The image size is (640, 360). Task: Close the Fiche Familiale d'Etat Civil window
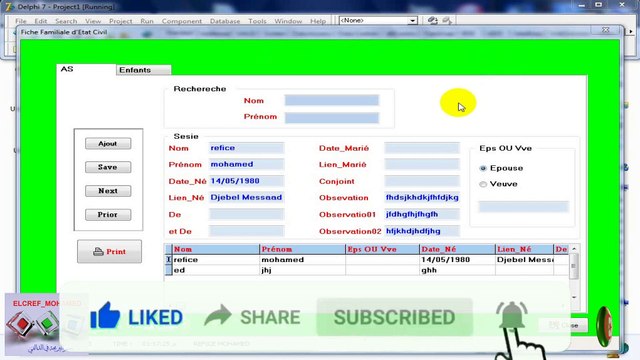tap(606, 30)
